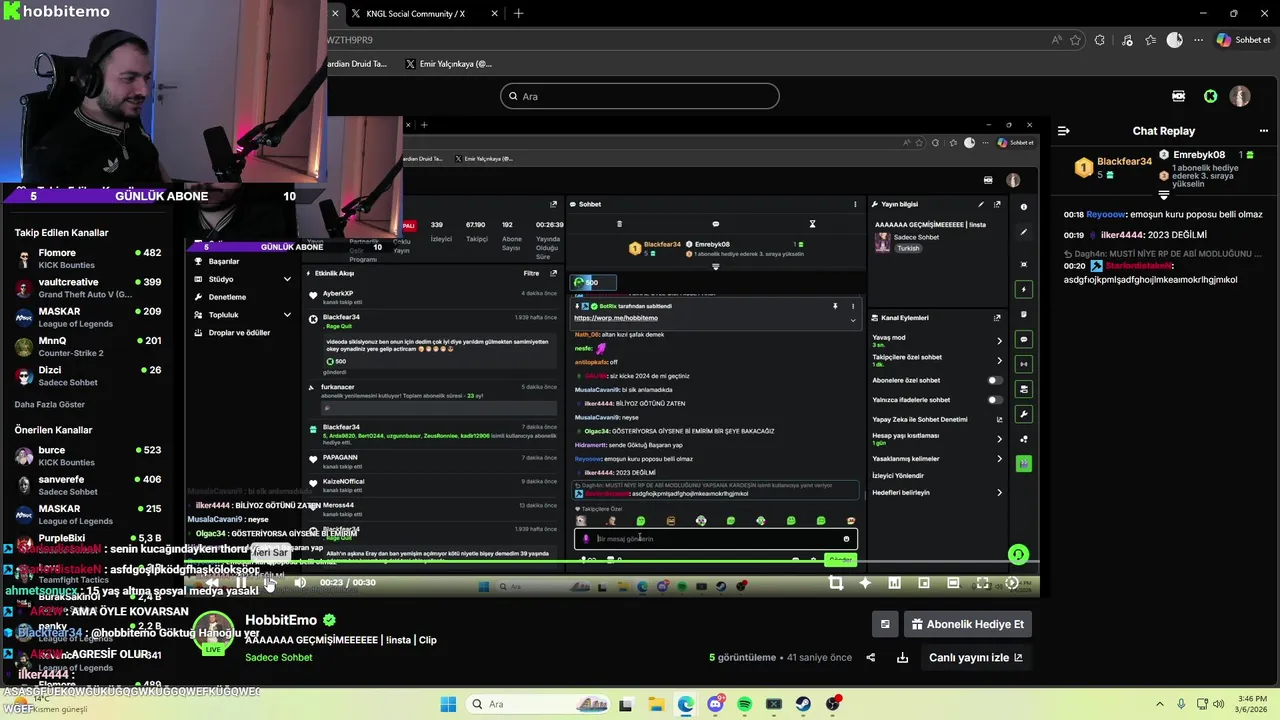Download the clip with the download icon
The height and width of the screenshot is (720, 1280).
point(903,657)
